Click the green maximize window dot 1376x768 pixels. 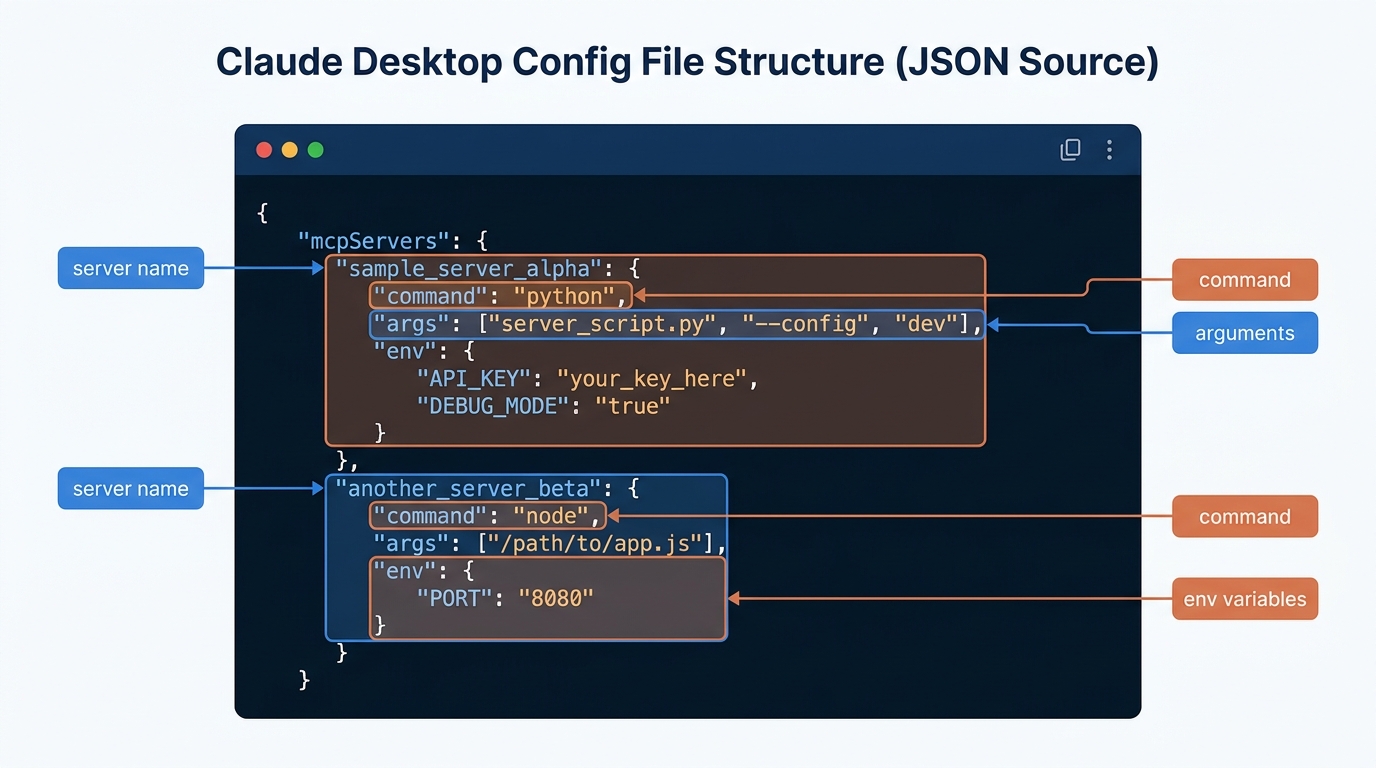coord(316,150)
